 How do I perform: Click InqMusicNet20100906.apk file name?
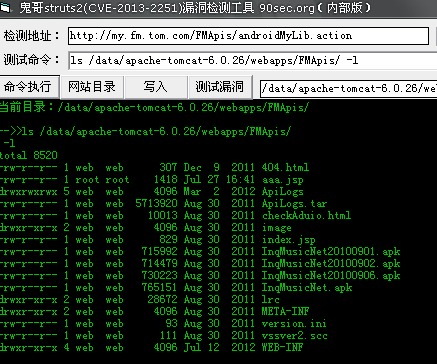[x=331, y=276]
